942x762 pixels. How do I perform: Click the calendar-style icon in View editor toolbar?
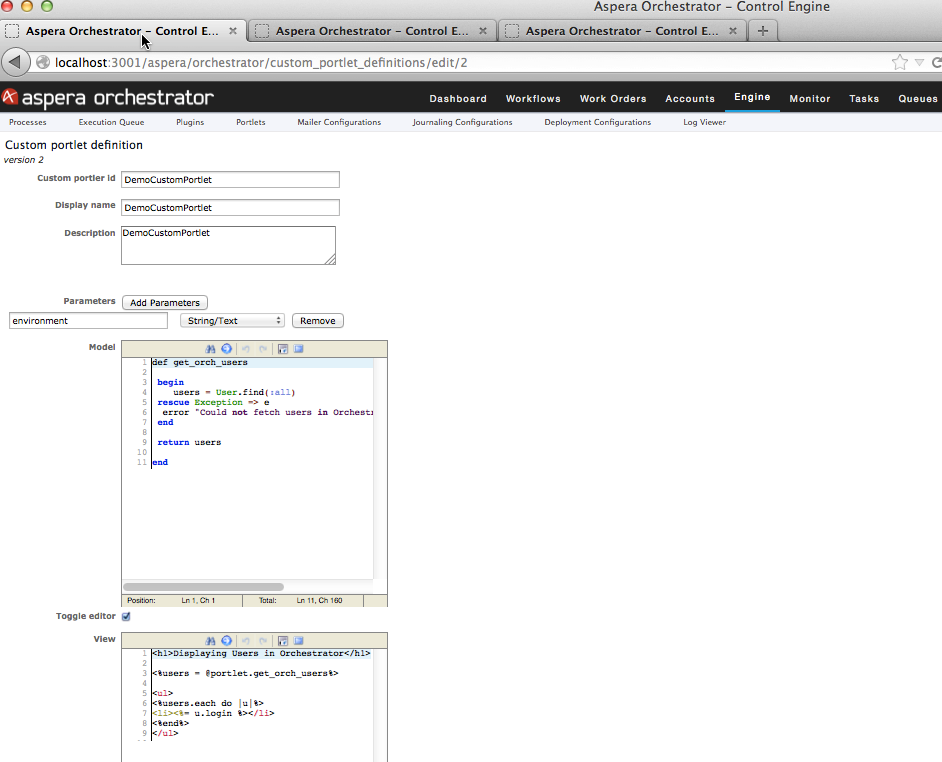(x=283, y=641)
